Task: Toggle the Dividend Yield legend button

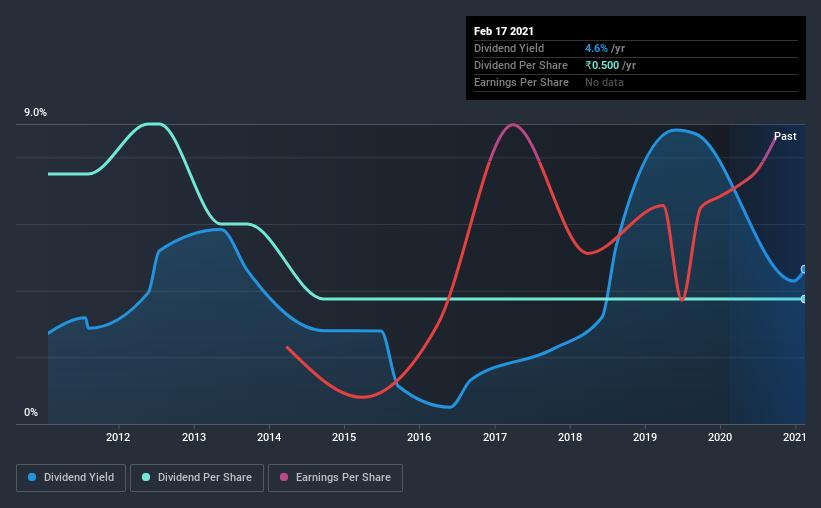Action: tap(71, 478)
